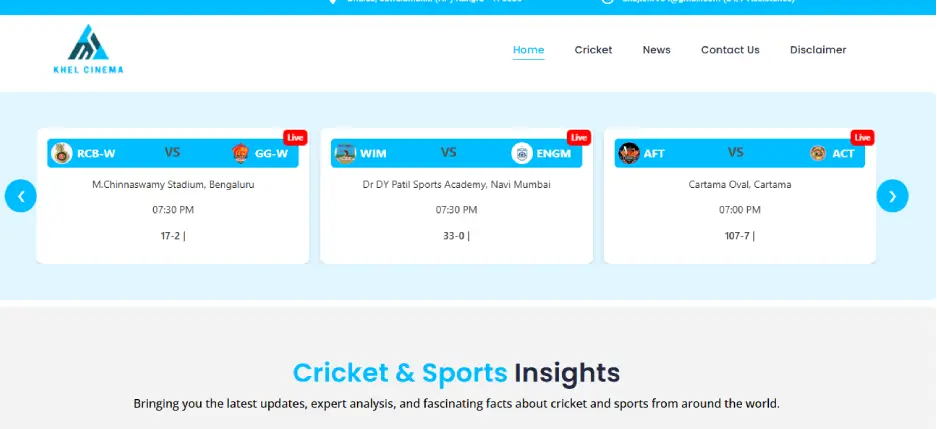The height and width of the screenshot is (429, 937).
Task: Click the ACT team logo
Action: (x=818, y=153)
